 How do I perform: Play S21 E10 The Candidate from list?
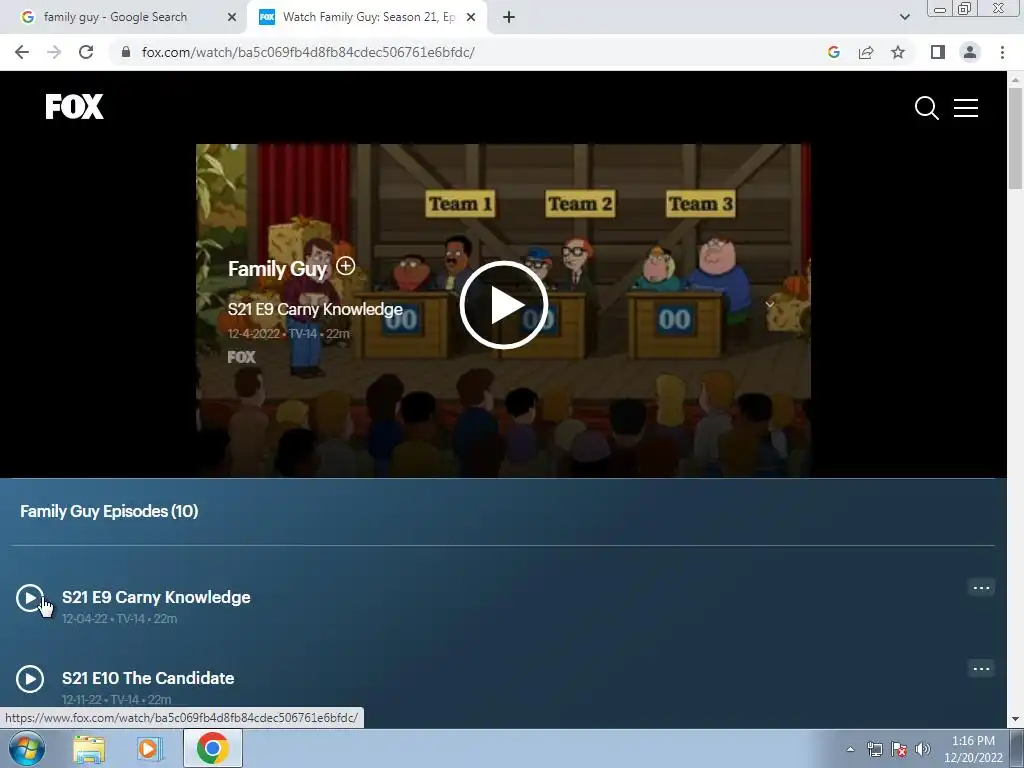[x=30, y=679]
